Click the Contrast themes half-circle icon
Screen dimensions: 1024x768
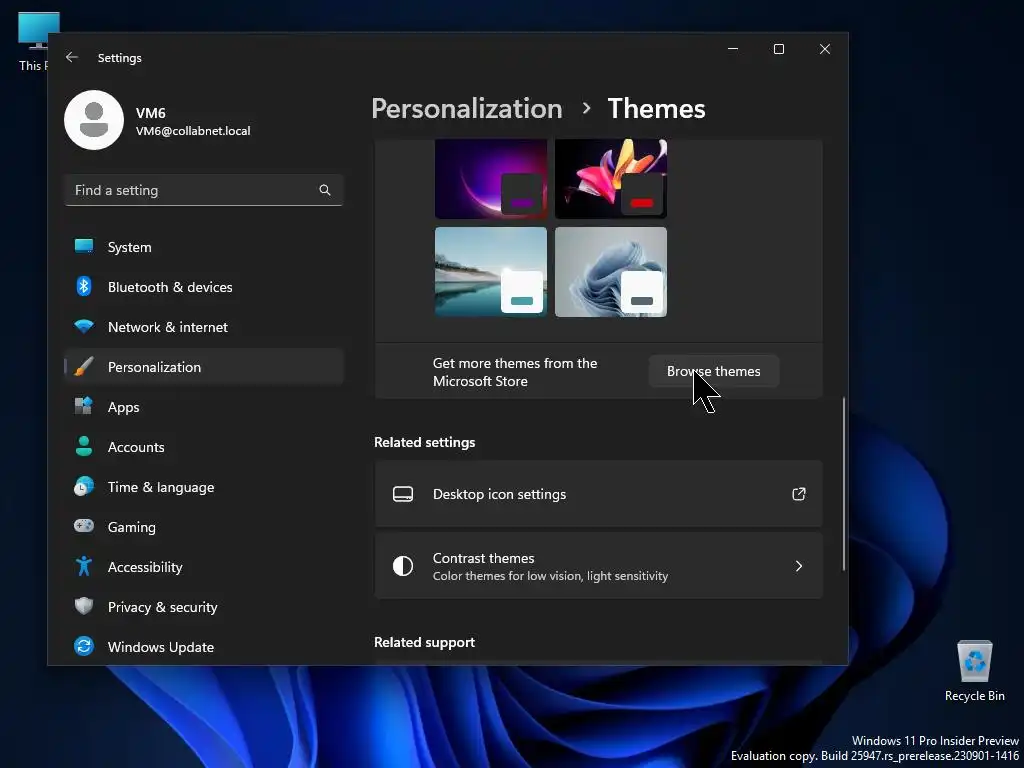(403, 566)
